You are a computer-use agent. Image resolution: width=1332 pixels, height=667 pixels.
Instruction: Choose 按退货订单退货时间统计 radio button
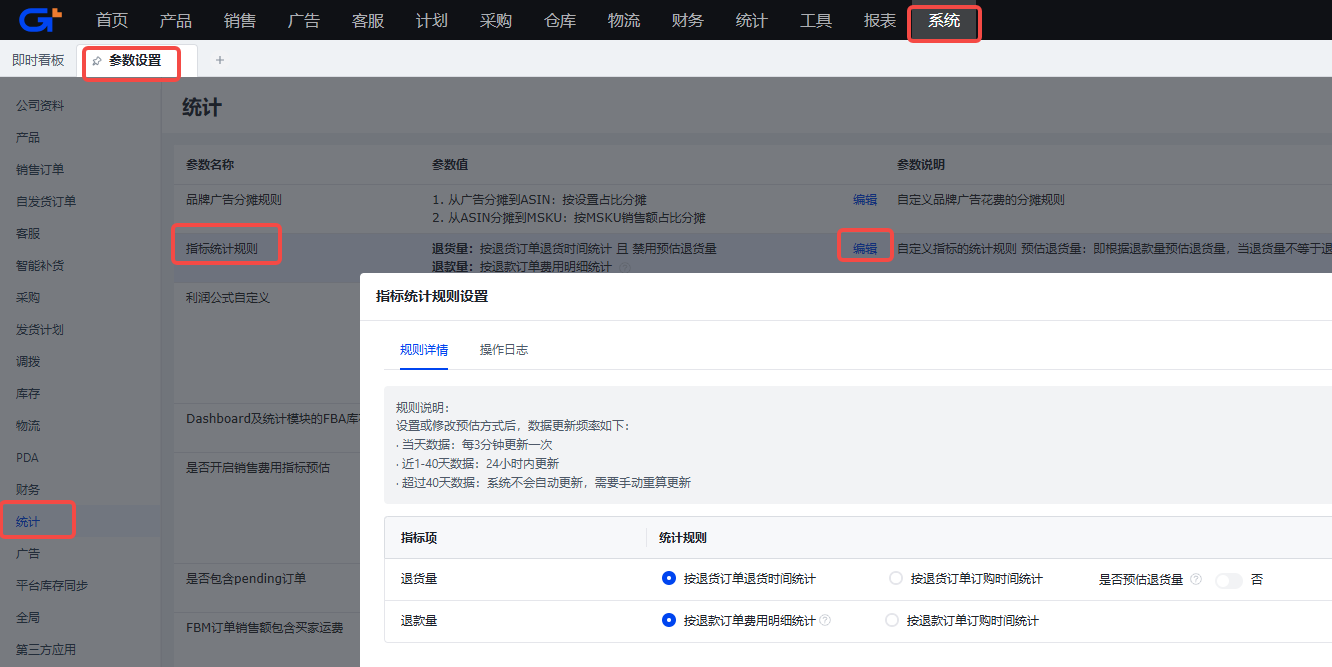(669, 578)
